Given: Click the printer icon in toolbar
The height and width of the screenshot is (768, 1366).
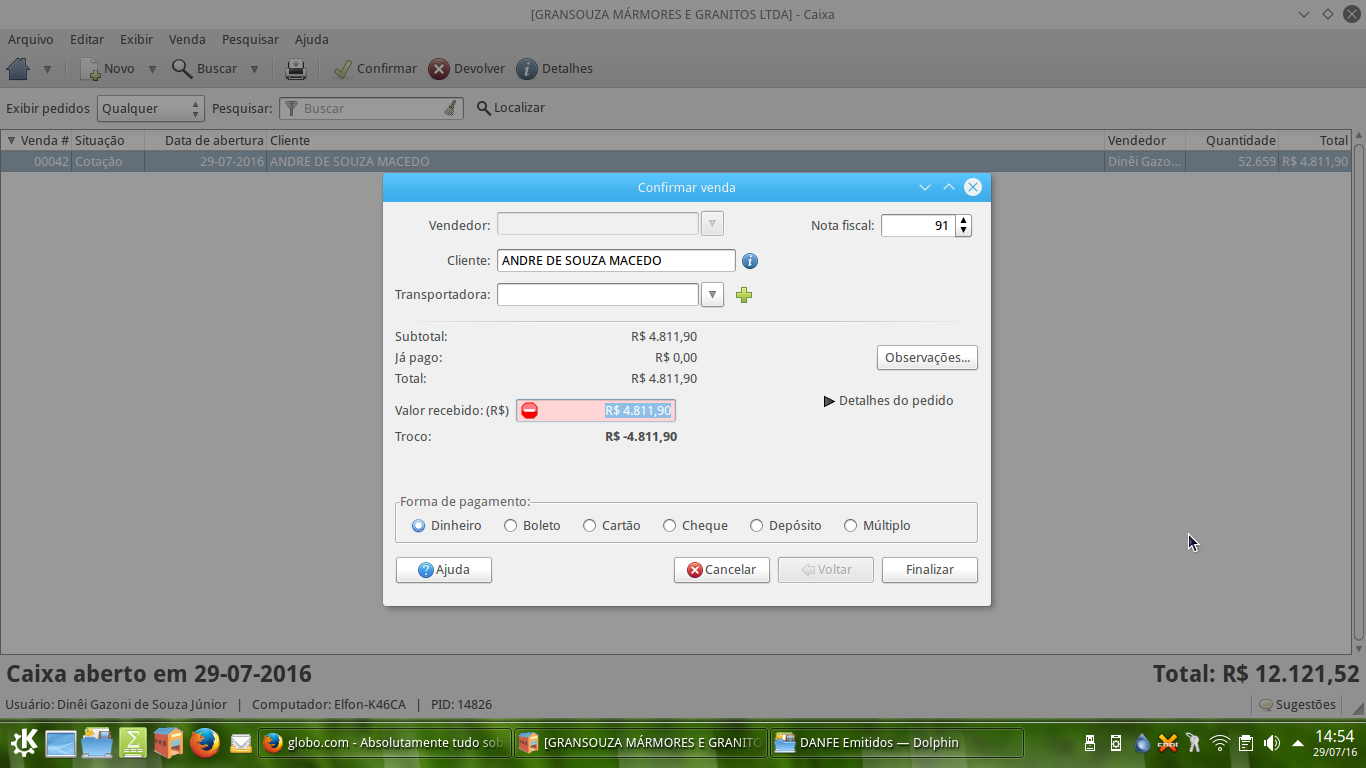Looking at the screenshot, I should point(296,69).
